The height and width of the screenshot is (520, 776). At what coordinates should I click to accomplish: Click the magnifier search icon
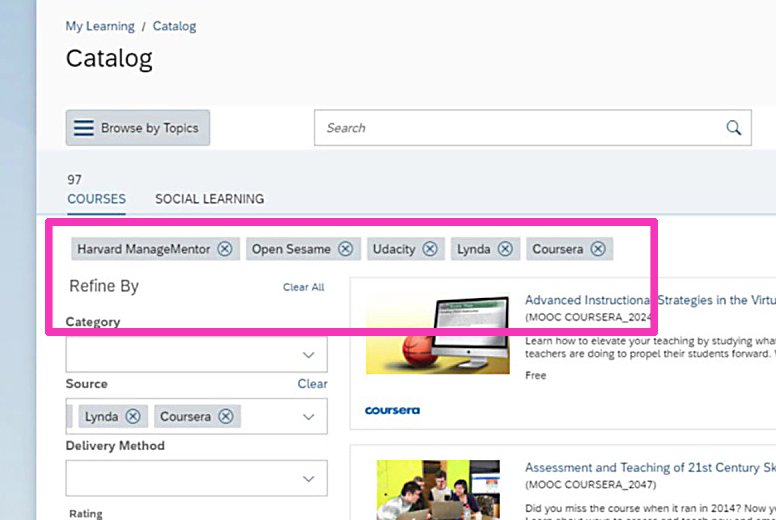(x=733, y=128)
